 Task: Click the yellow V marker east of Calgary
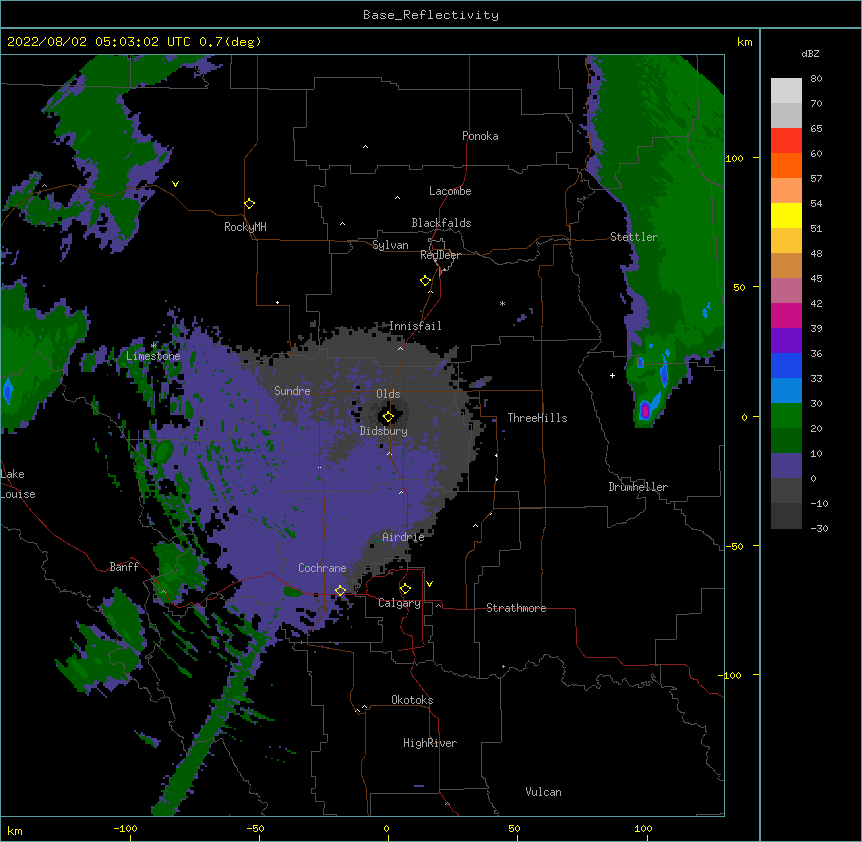point(429,584)
